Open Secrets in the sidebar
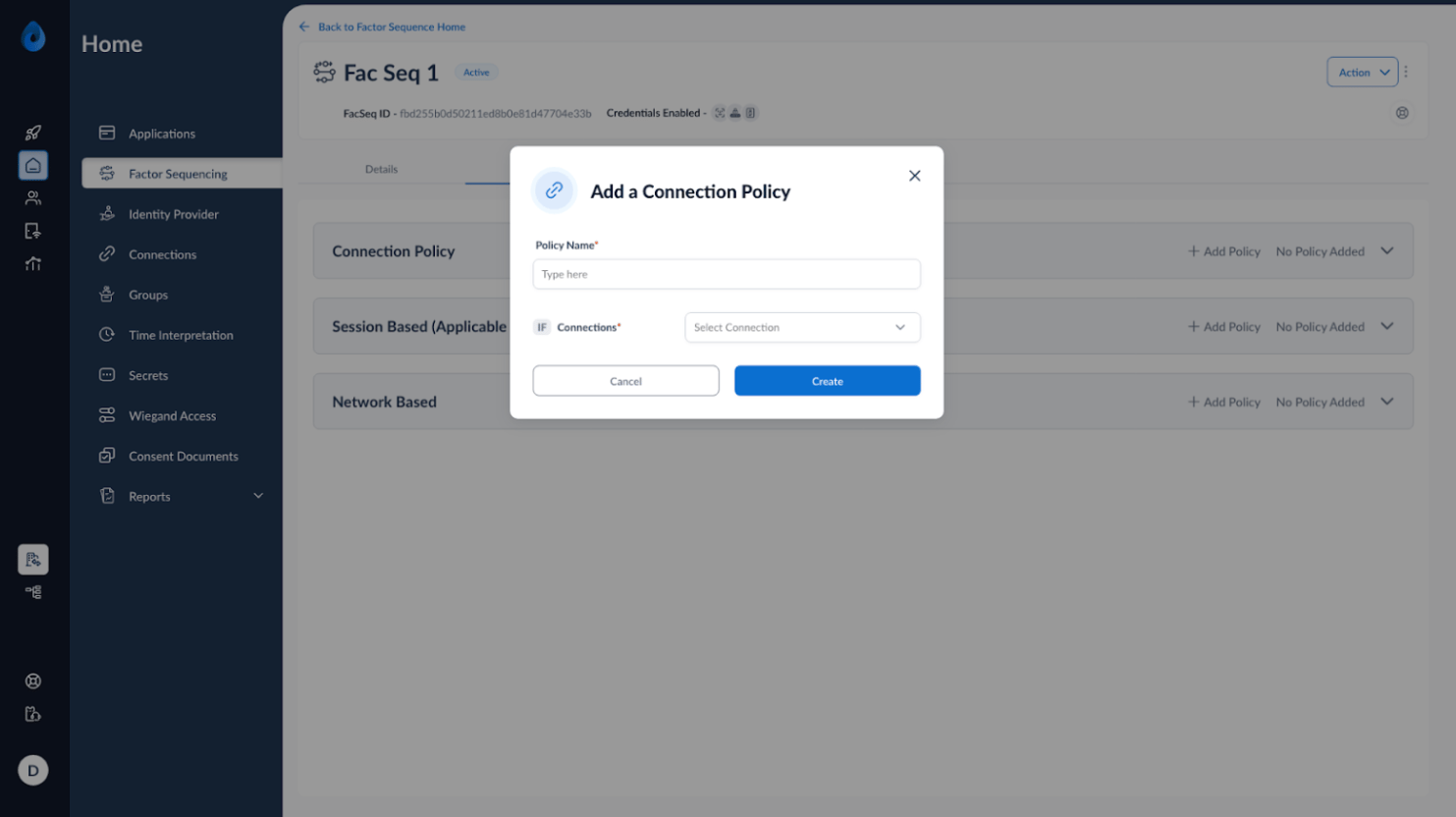Viewport: 1456px width, 817px height. [x=182, y=375]
